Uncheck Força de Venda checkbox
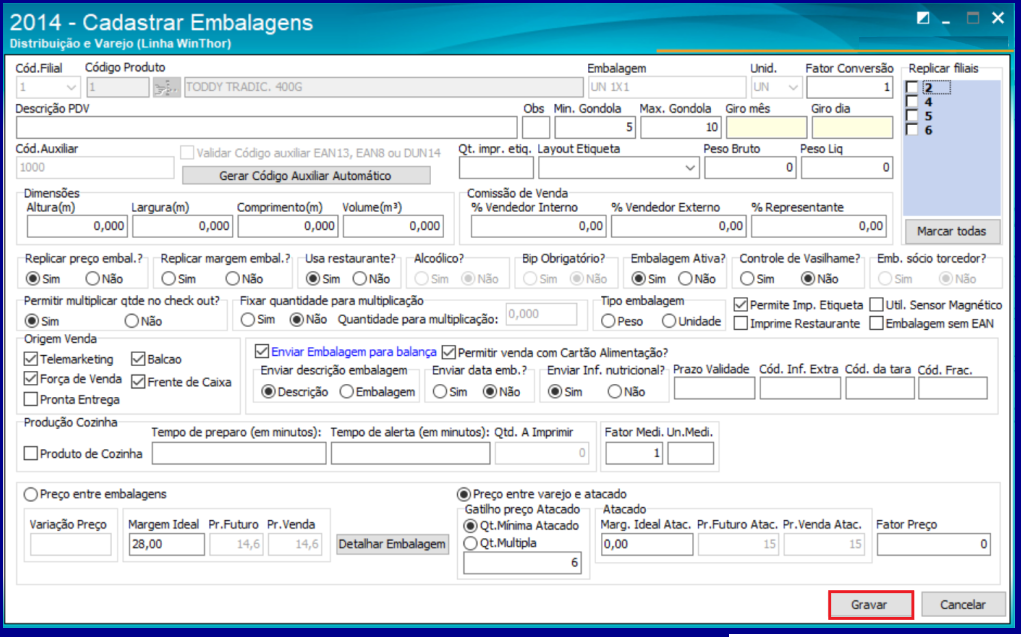The width and height of the screenshot is (1021, 637). click(x=31, y=378)
